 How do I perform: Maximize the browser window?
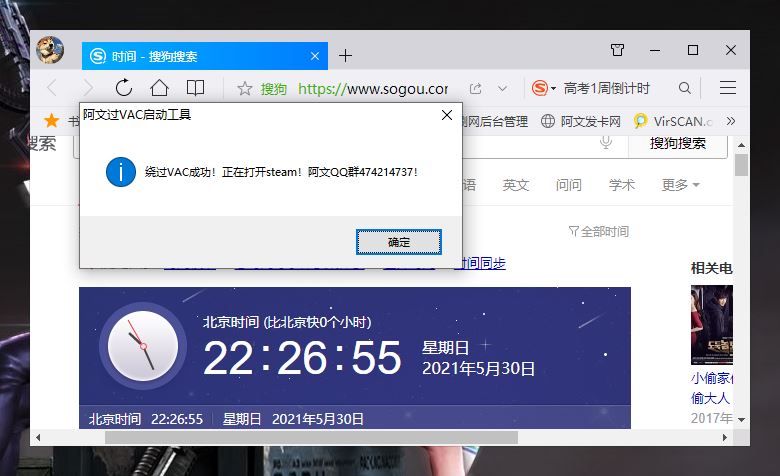[693, 50]
